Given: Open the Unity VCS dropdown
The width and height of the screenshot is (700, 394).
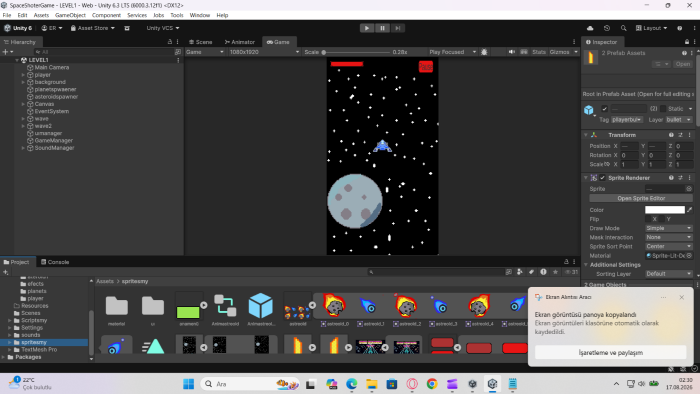Looking at the screenshot, I should (163, 28).
